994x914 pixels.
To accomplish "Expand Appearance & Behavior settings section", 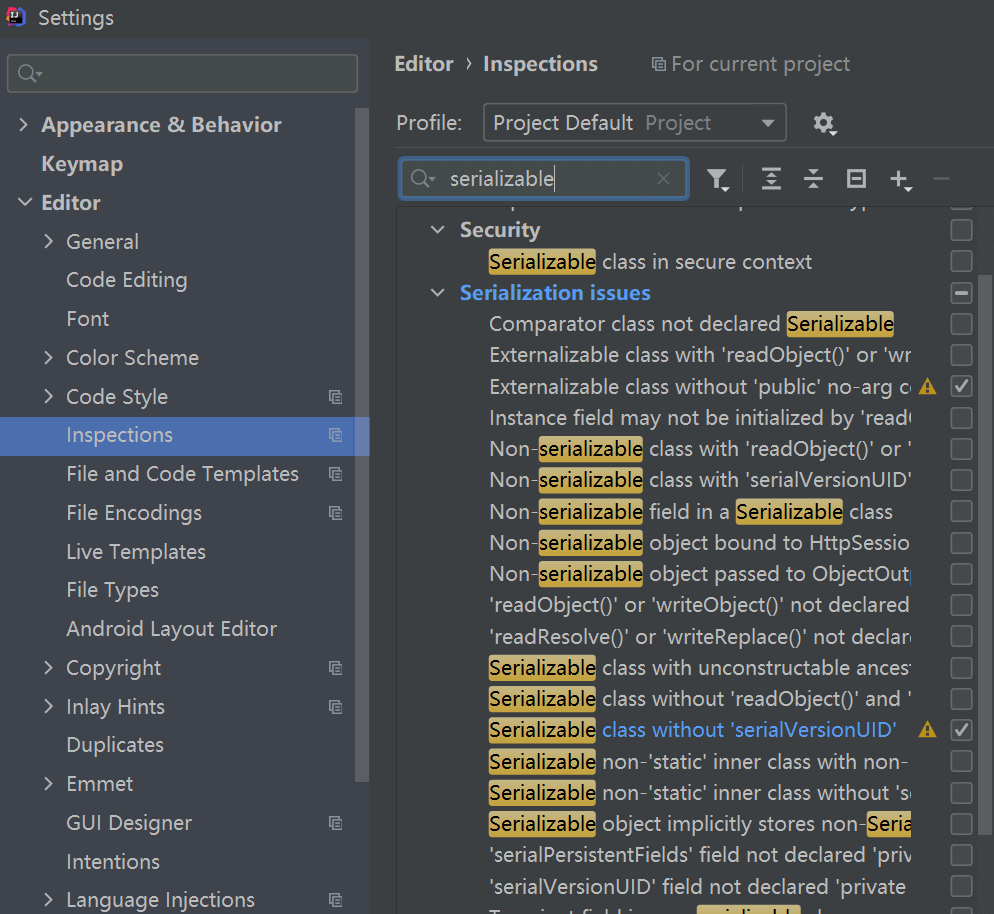I will click(x=24, y=125).
